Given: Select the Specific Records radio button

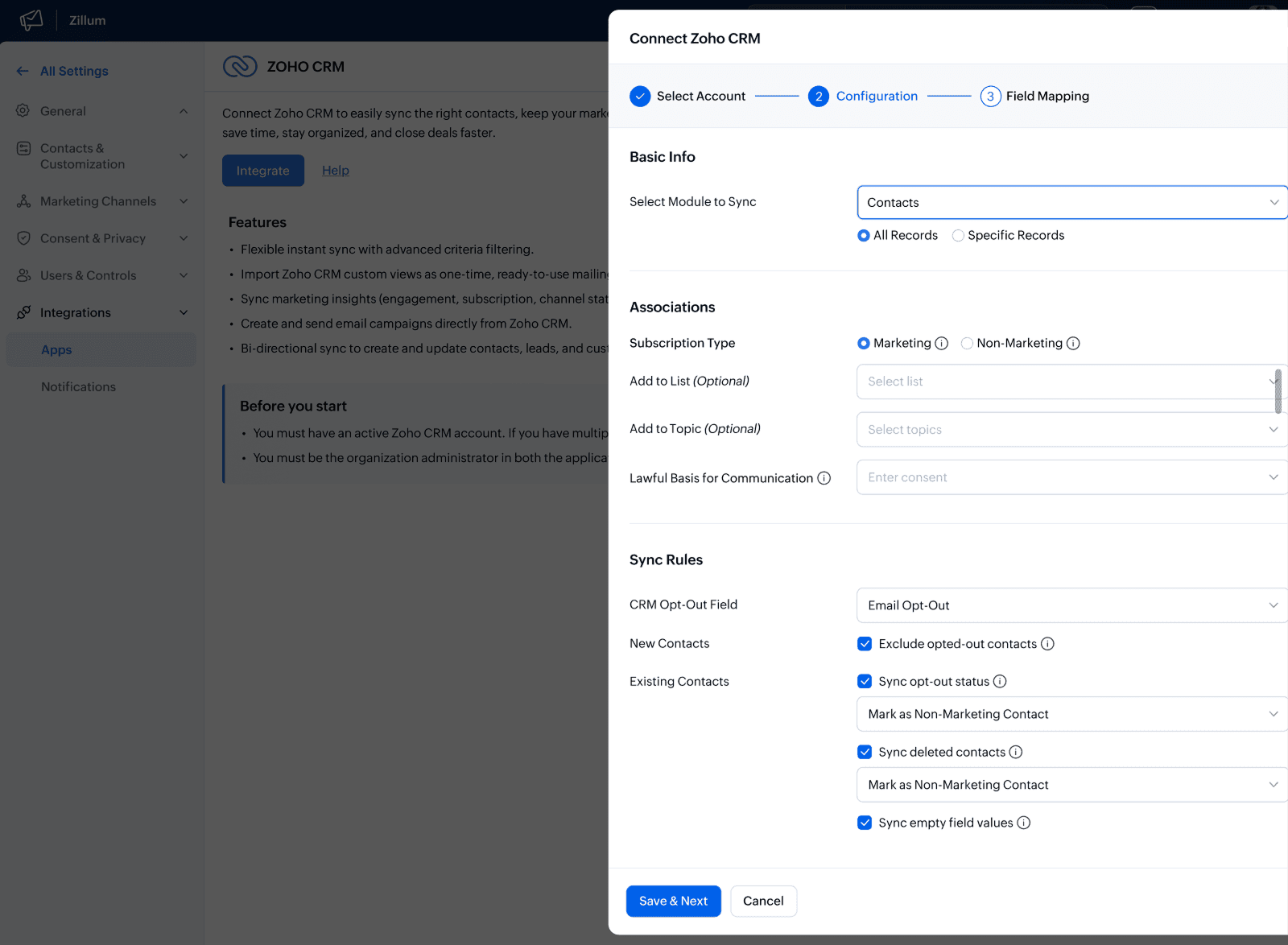Looking at the screenshot, I should click(x=958, y=235).
